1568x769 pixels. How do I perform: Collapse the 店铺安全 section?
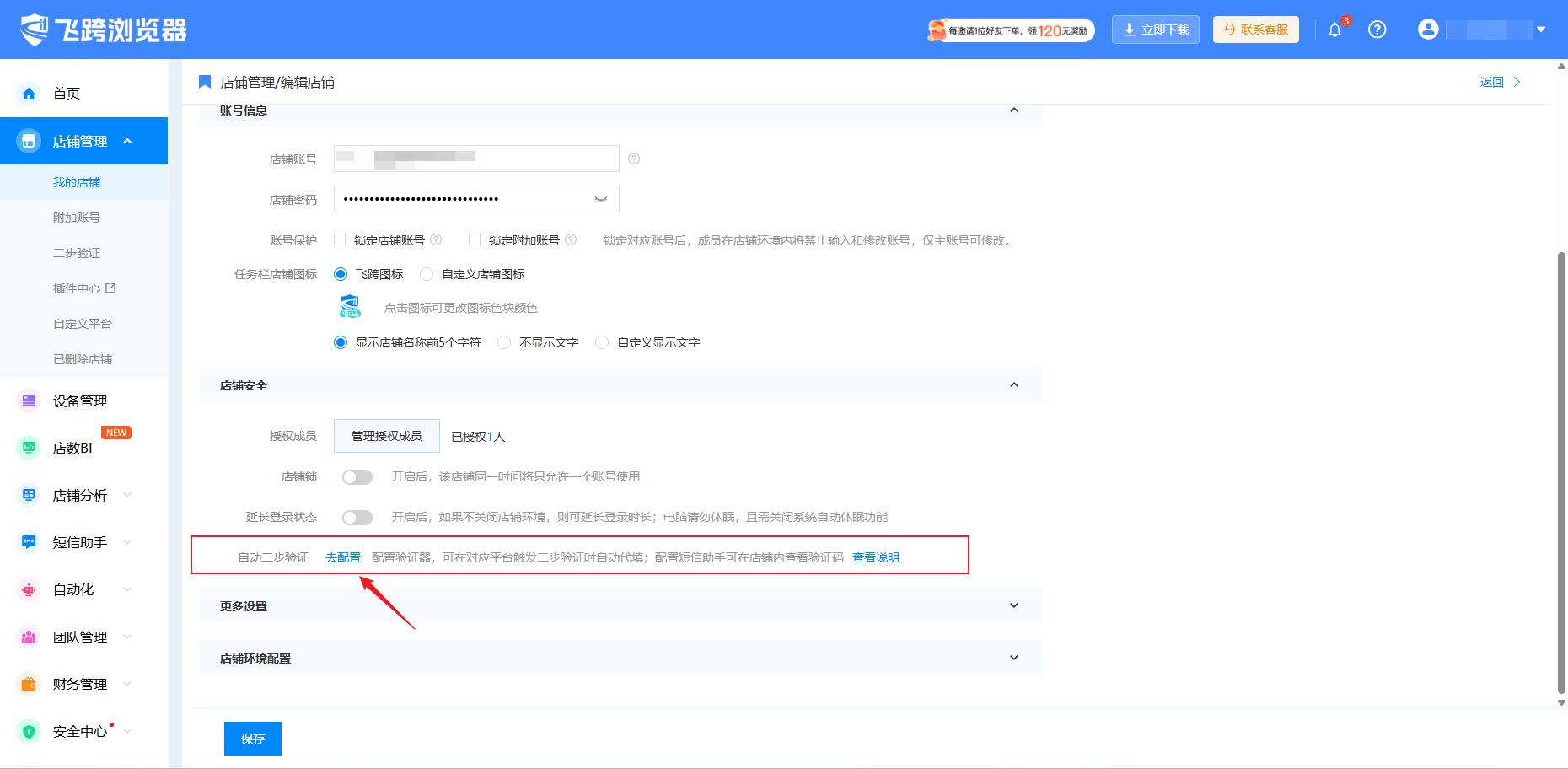pyautogui.click(x=1014, y=384)
